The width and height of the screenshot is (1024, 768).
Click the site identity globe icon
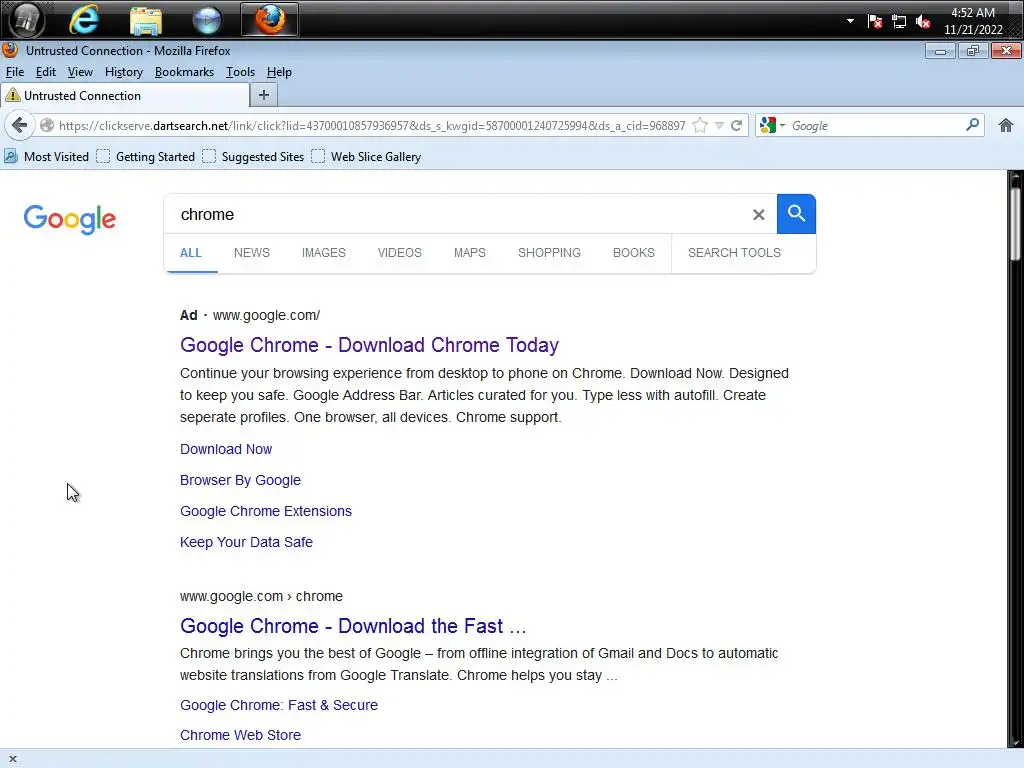point(46,125)
